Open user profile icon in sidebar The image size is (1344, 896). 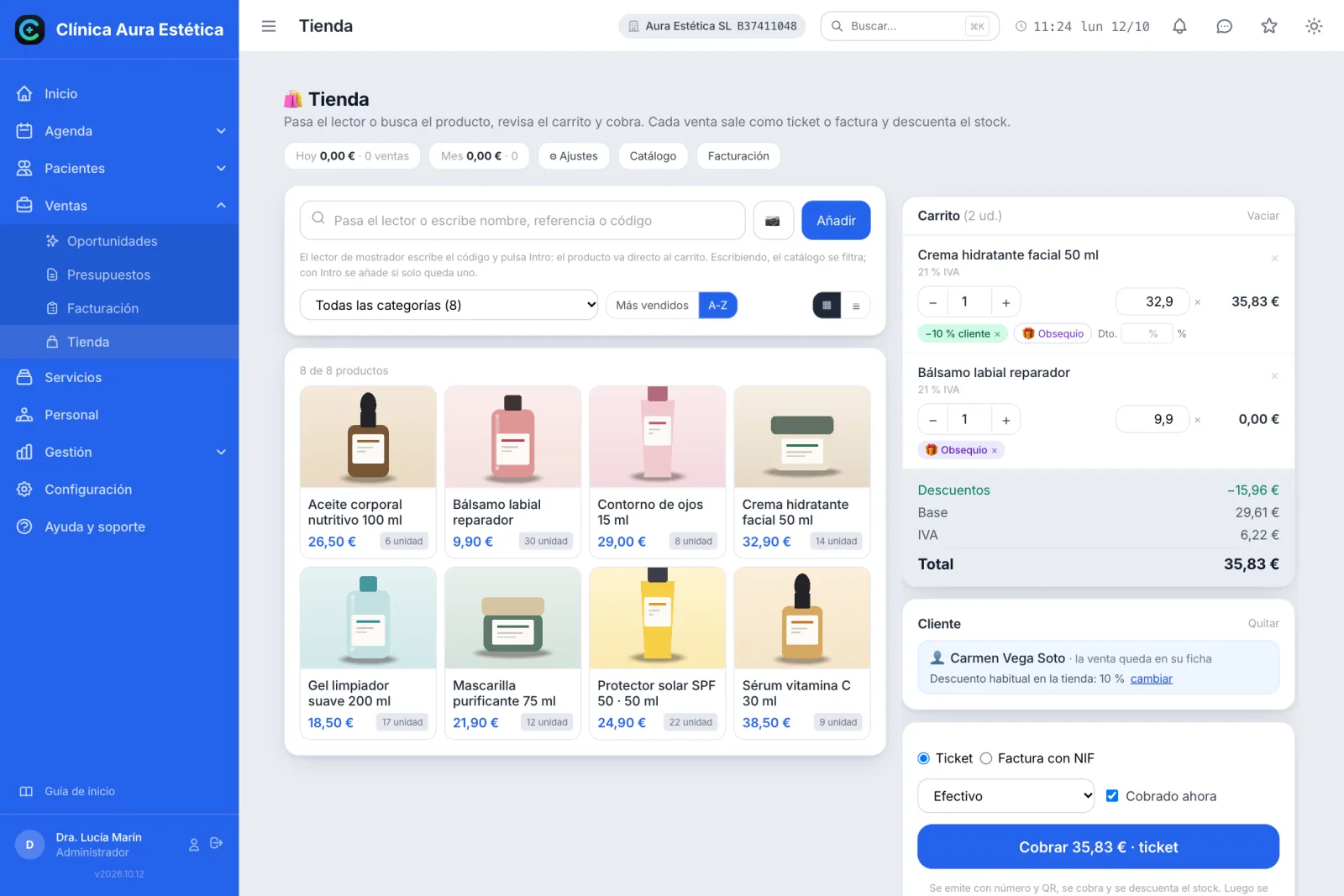tap(194, 844)
